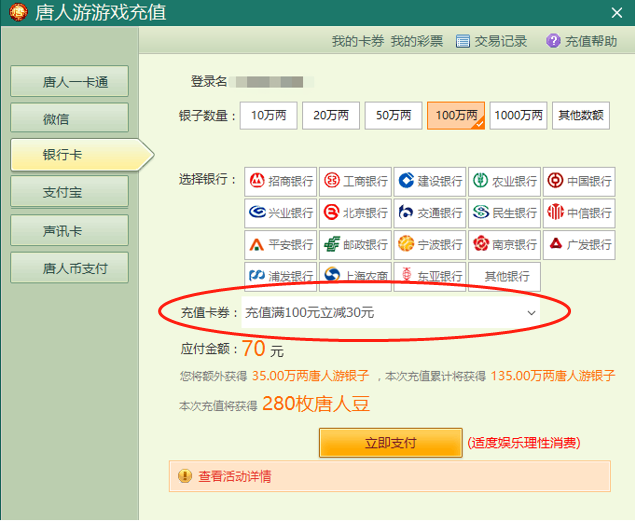635x521 pixels.
Task: Choose 其他数额 for custom amount
Action: (x=581, y=115)
